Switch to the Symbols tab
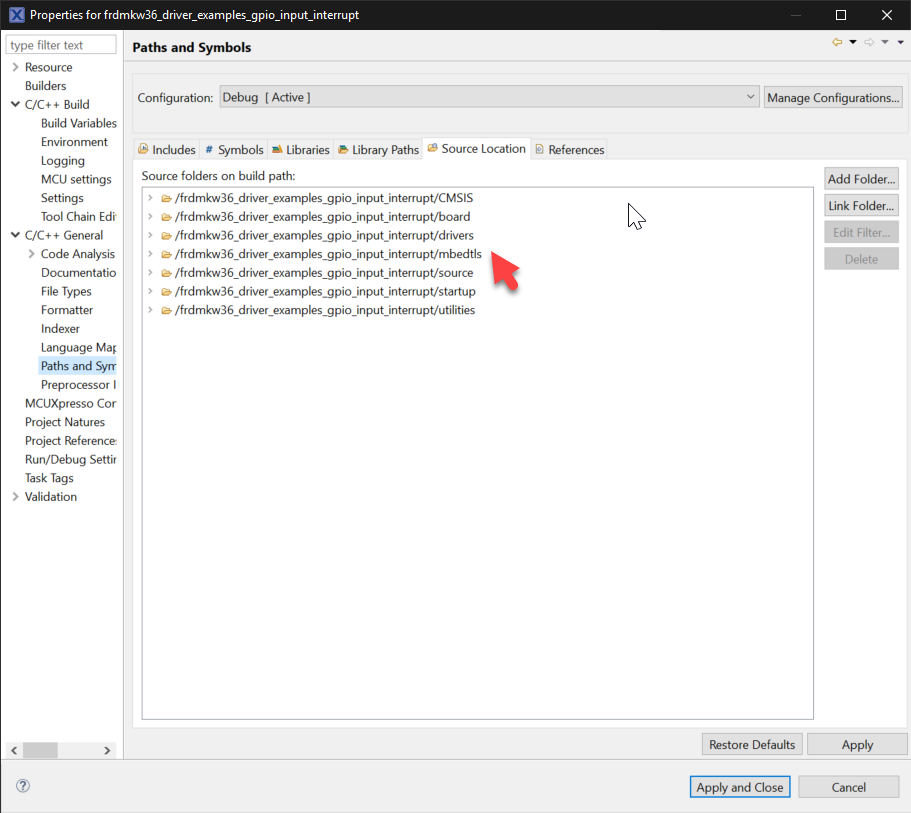This screenshot has height=813, width=911. tap(234, 149)
